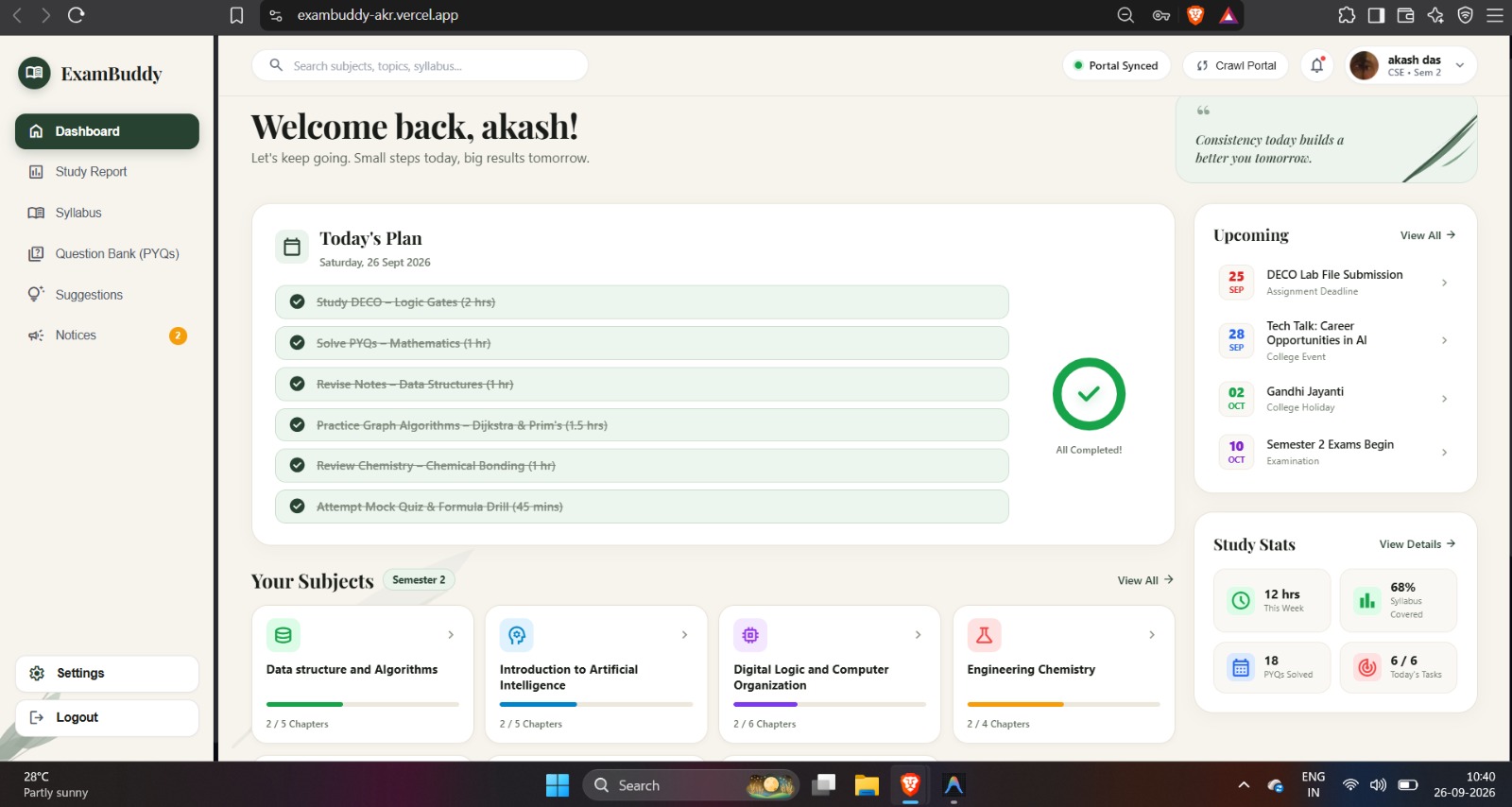This screenshot has height=807, width=1512.
Task: Open Notices in the sidebar
Action: tap(107, 335)
